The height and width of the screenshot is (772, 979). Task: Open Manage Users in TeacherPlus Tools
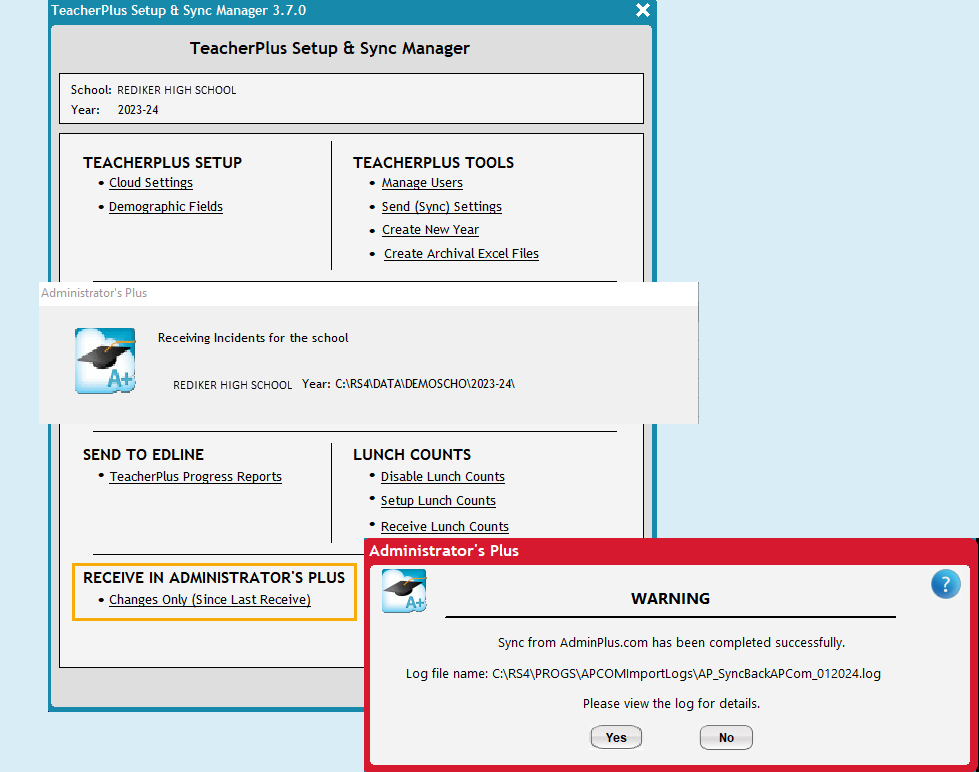pyautogui.click(x=422, y=182)
